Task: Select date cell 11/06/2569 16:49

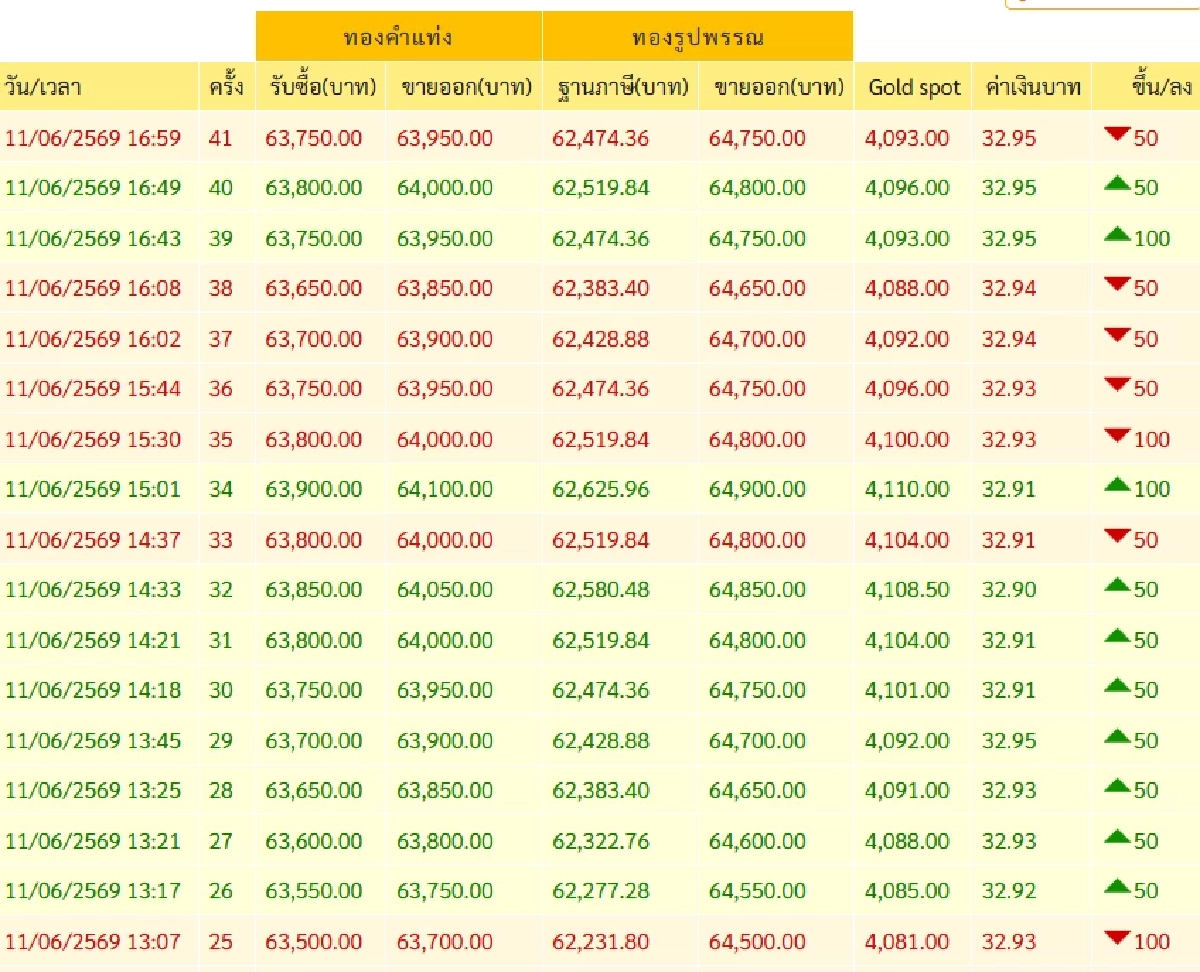Action: (x=93, y=188)
